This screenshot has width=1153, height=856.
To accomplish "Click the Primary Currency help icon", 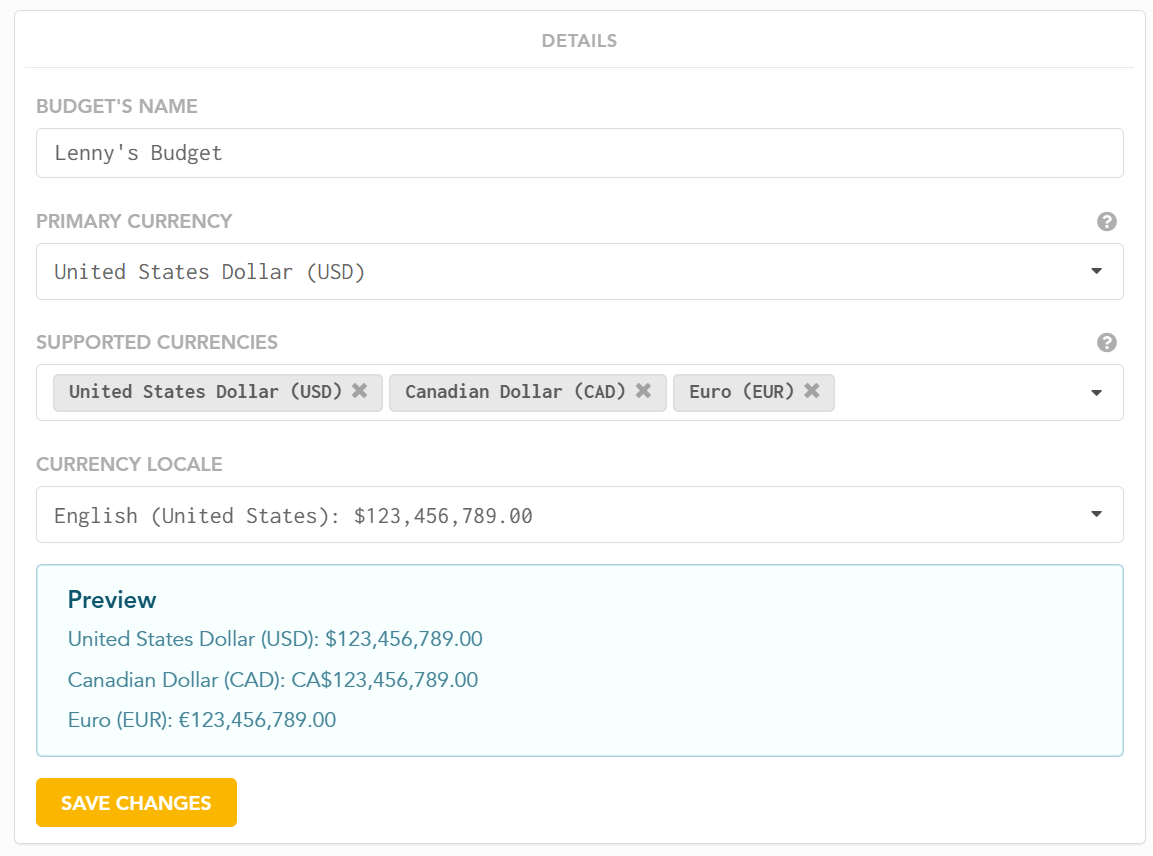I will (x=1106, y=221).
